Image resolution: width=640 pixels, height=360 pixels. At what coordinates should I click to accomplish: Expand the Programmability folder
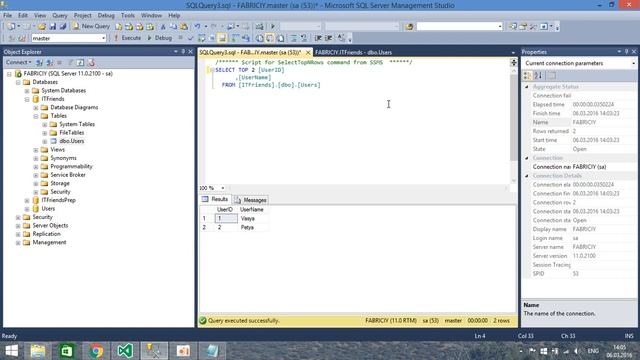pyautogui.click(x=36, y=167)
